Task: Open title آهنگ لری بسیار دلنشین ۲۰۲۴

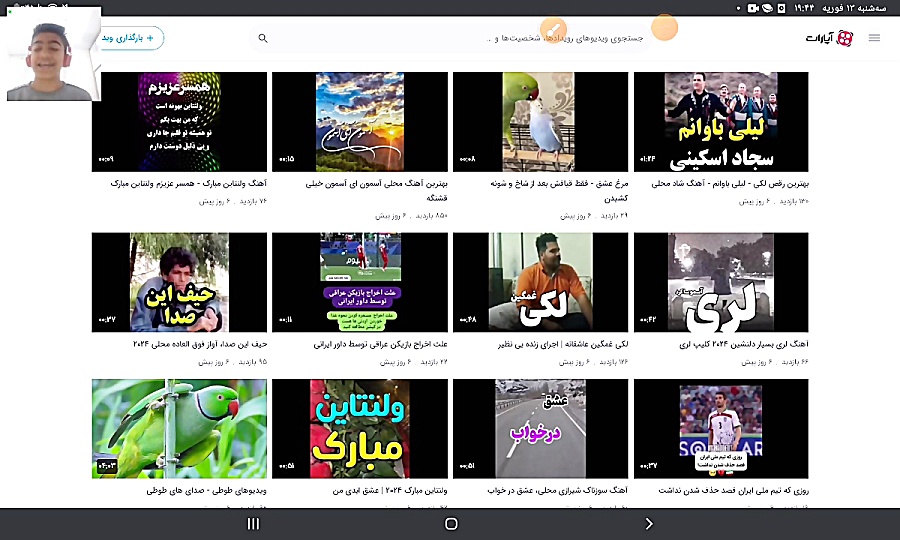Action: [x=744, y=344]
